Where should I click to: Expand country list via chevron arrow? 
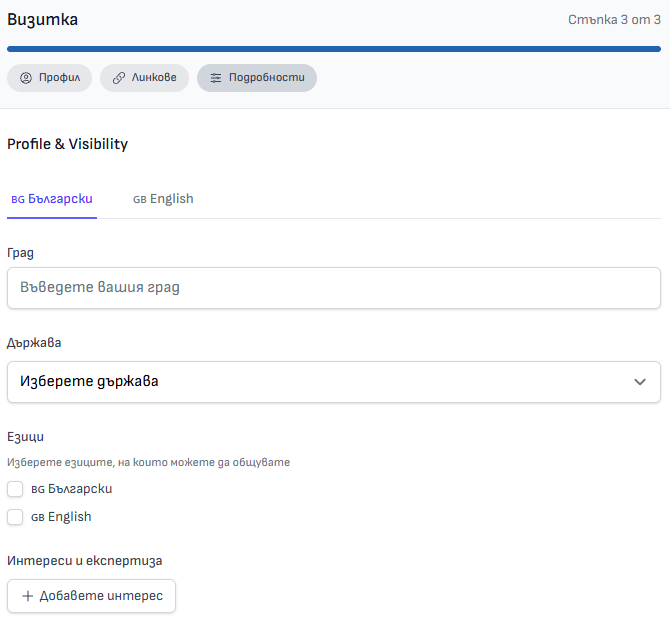[640, 382]
